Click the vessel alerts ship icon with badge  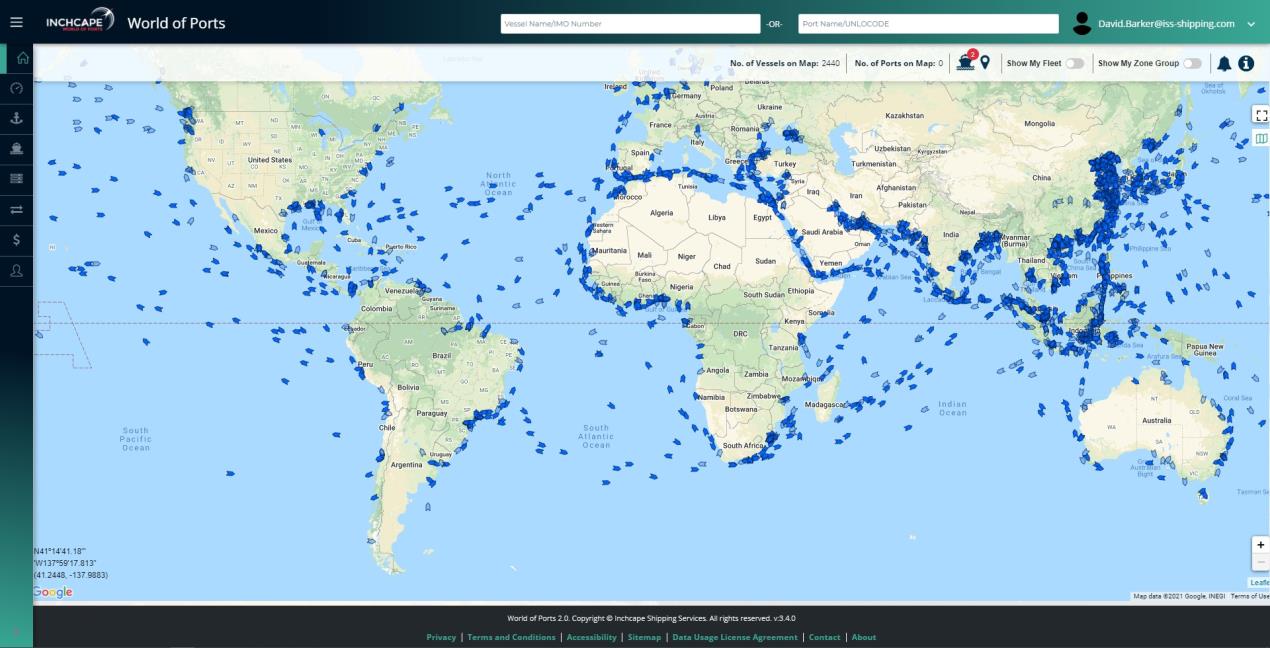click(965, 62)
